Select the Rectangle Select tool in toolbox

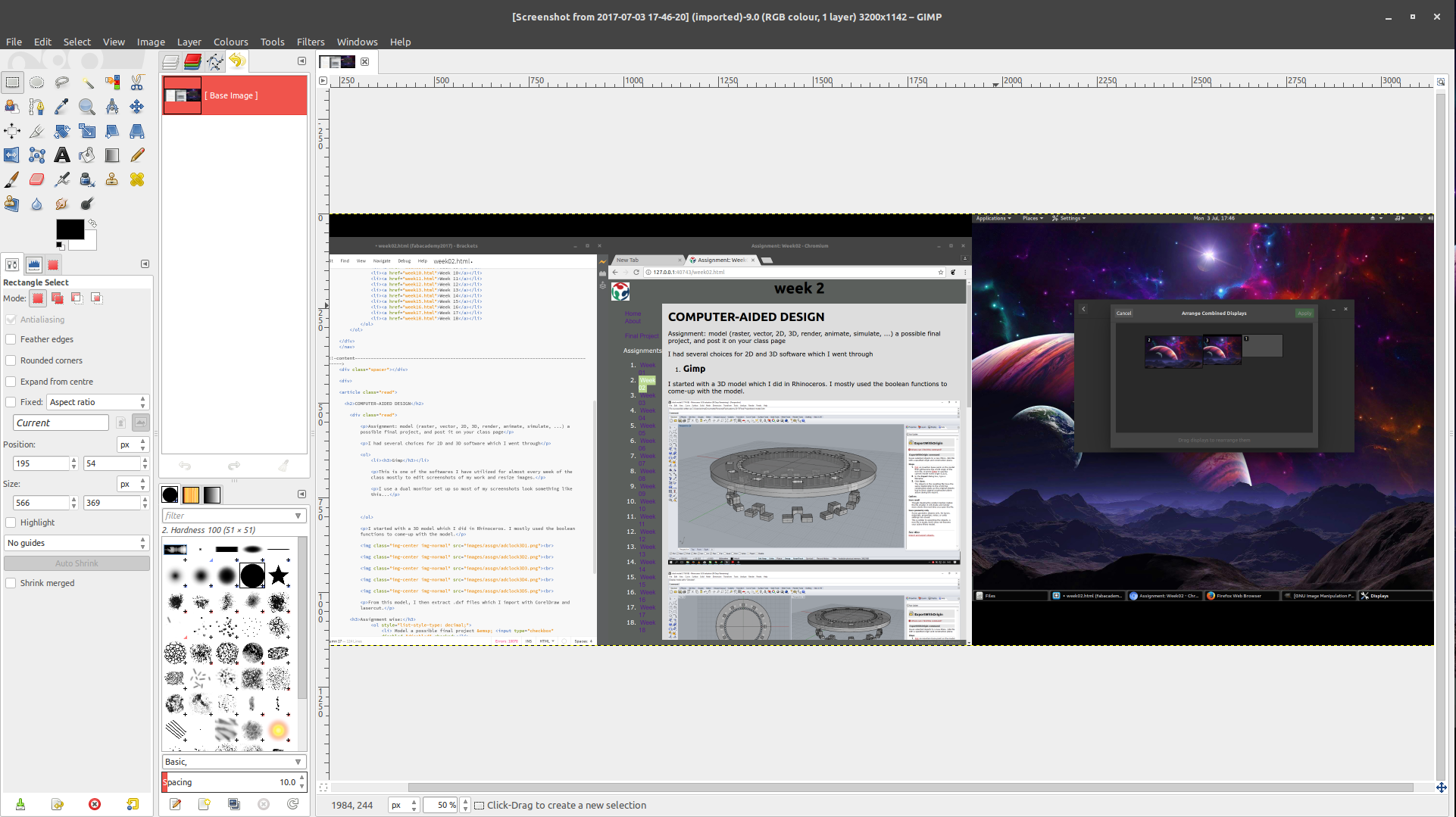coord(12,83)
